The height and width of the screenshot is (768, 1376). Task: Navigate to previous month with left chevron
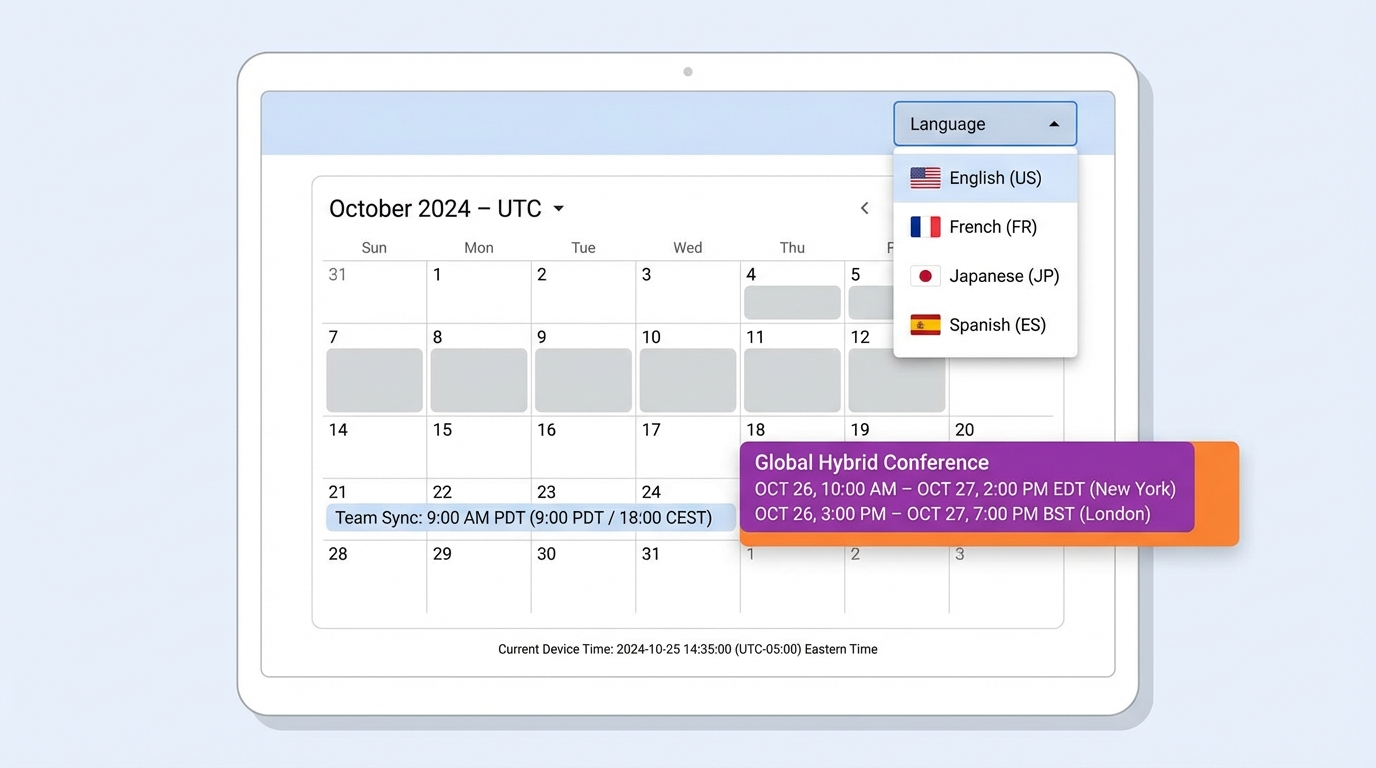coord(864,208)
